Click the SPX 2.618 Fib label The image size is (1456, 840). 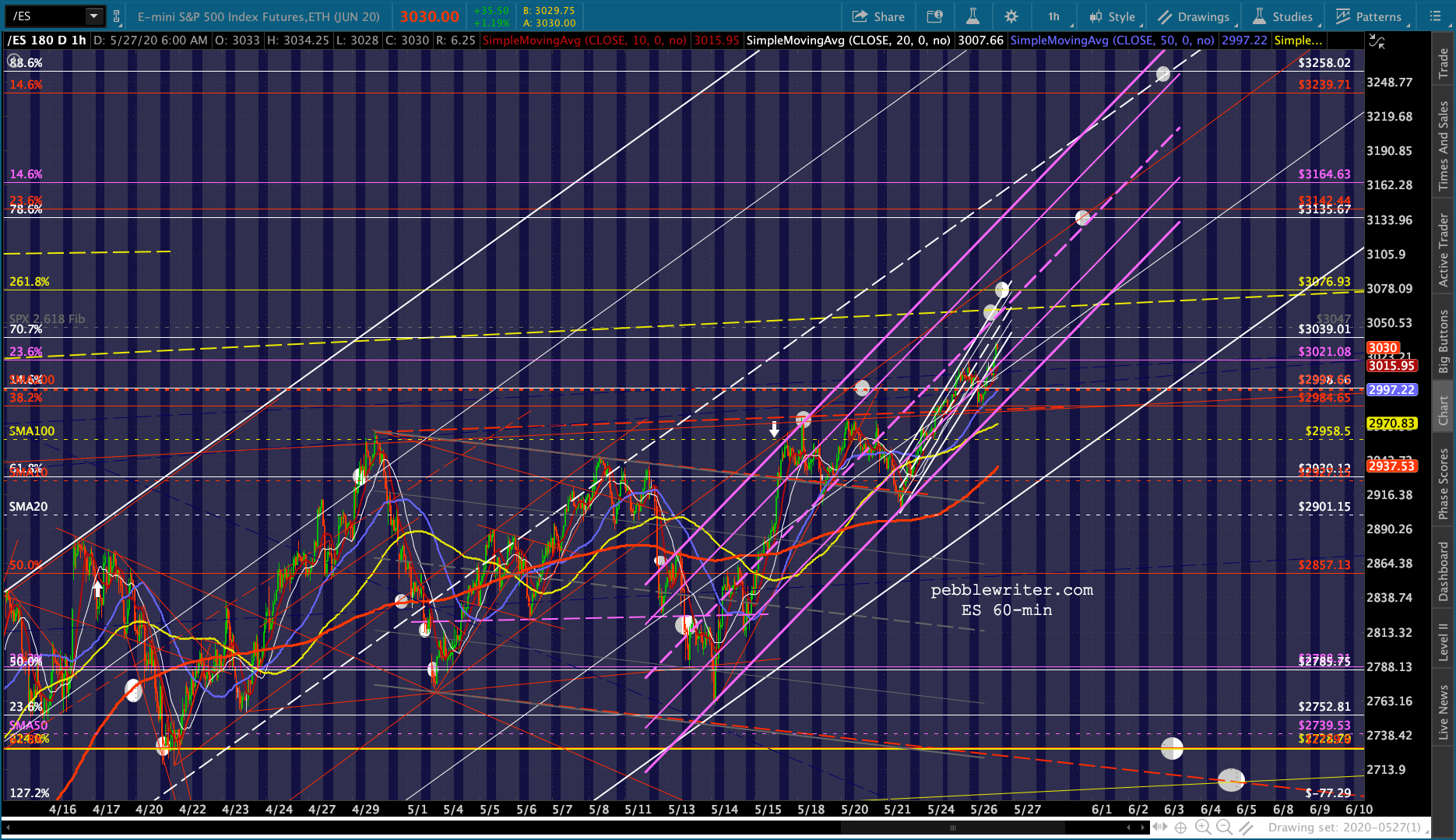tap(47, 318)
